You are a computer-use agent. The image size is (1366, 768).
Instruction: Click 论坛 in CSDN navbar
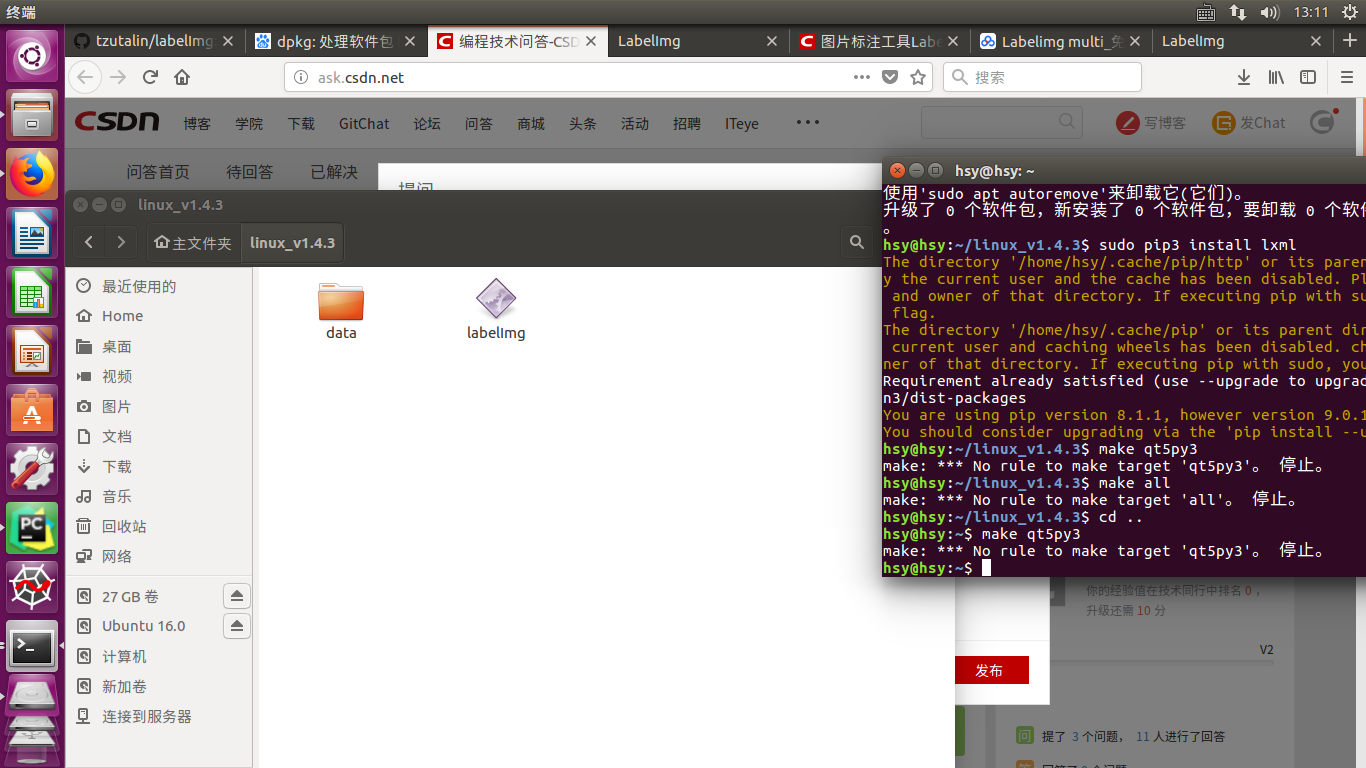pyautogui.click(x=427, y=124)
